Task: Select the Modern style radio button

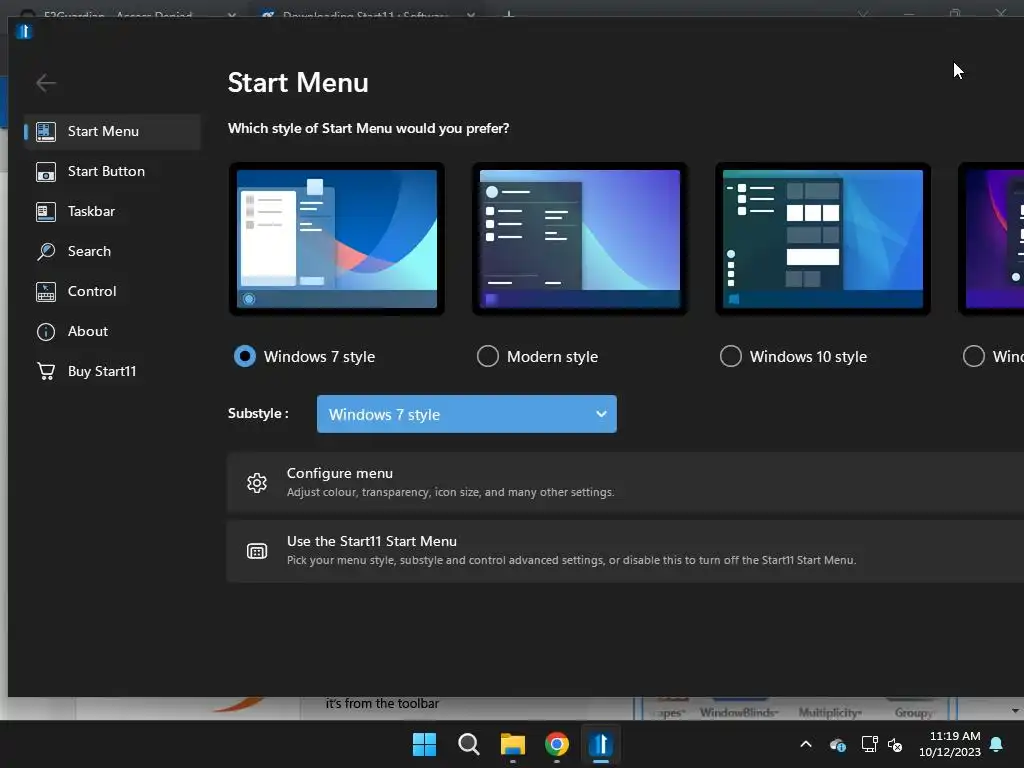Action: [488, 357]
